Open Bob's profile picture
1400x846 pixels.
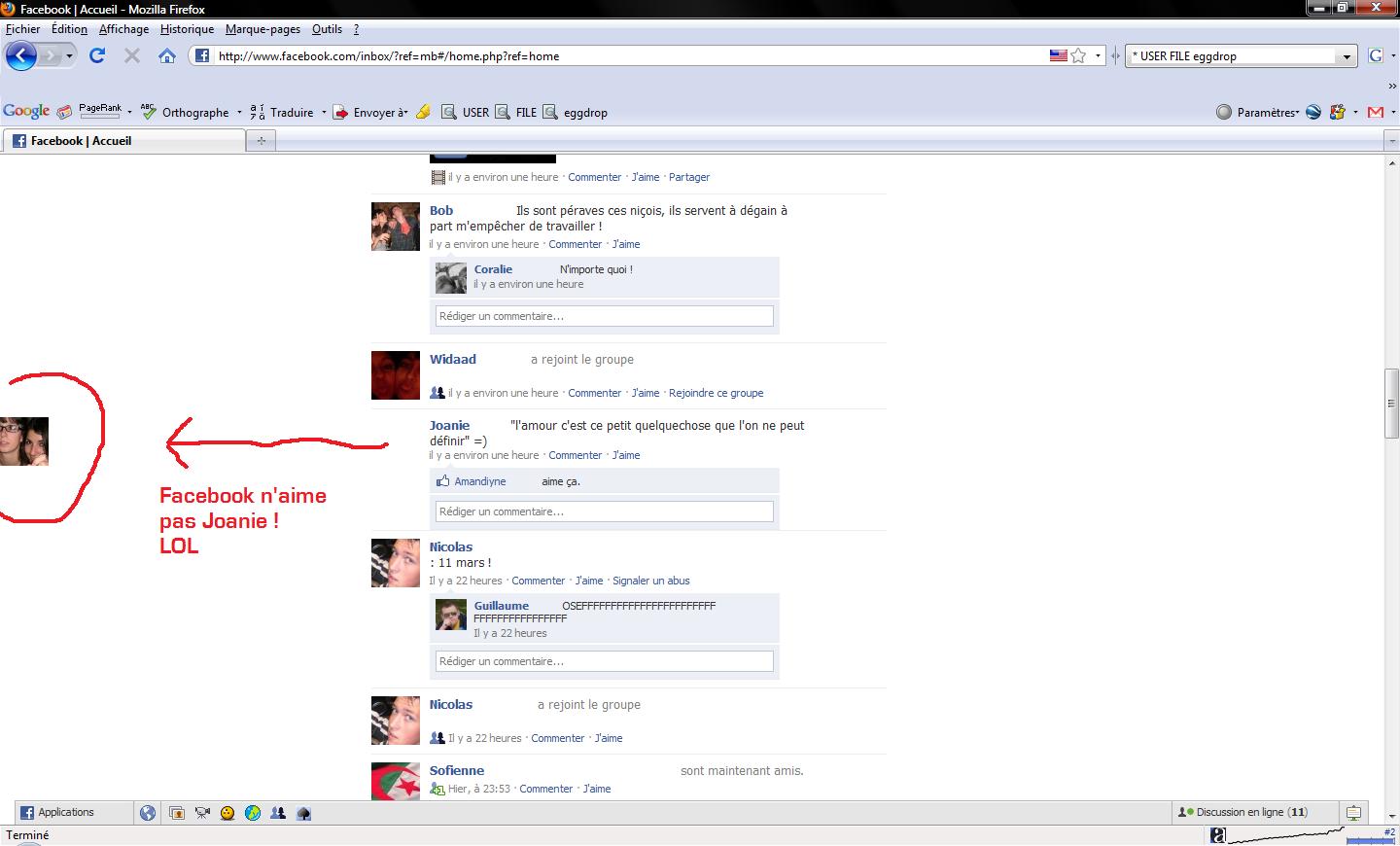coord(396,227)
